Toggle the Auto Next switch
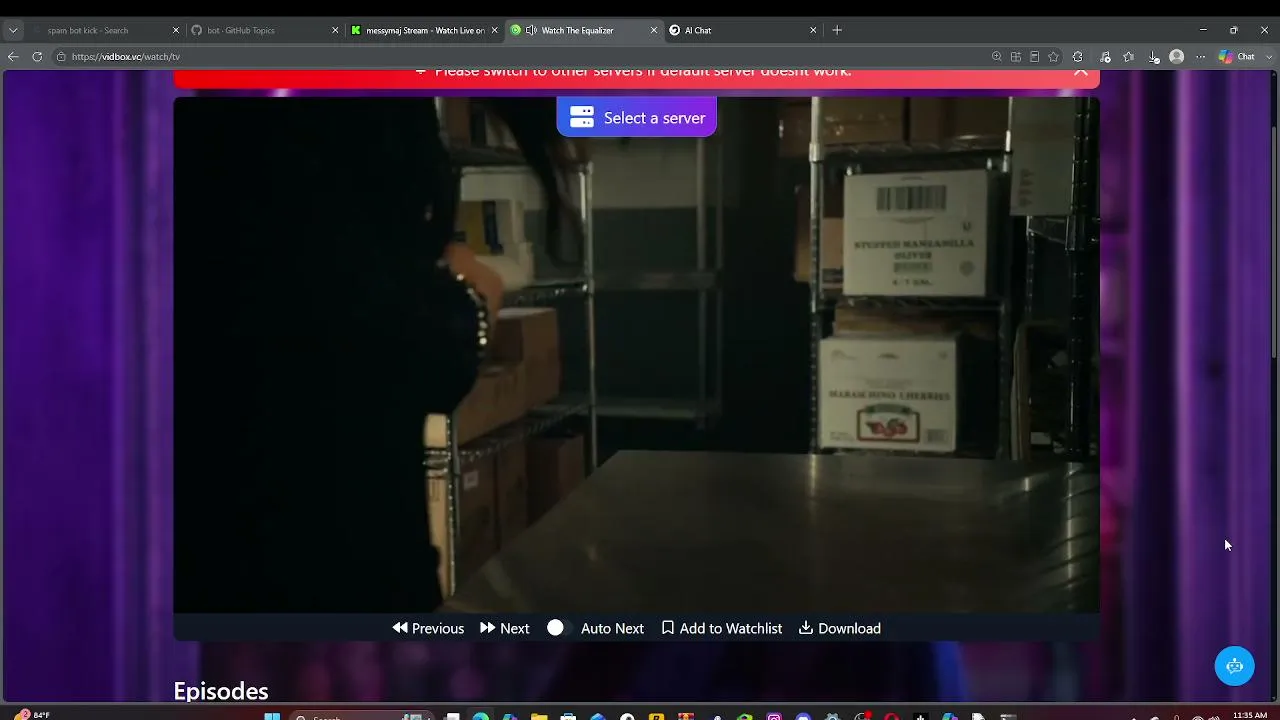The height and width of the screenshot is (720, 1280). click(x=556, y=628)
